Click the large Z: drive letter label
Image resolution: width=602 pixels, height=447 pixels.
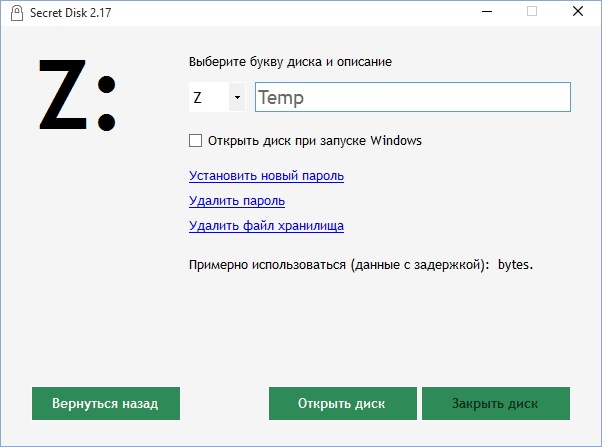pyautogui.click(x=77, y=94)
